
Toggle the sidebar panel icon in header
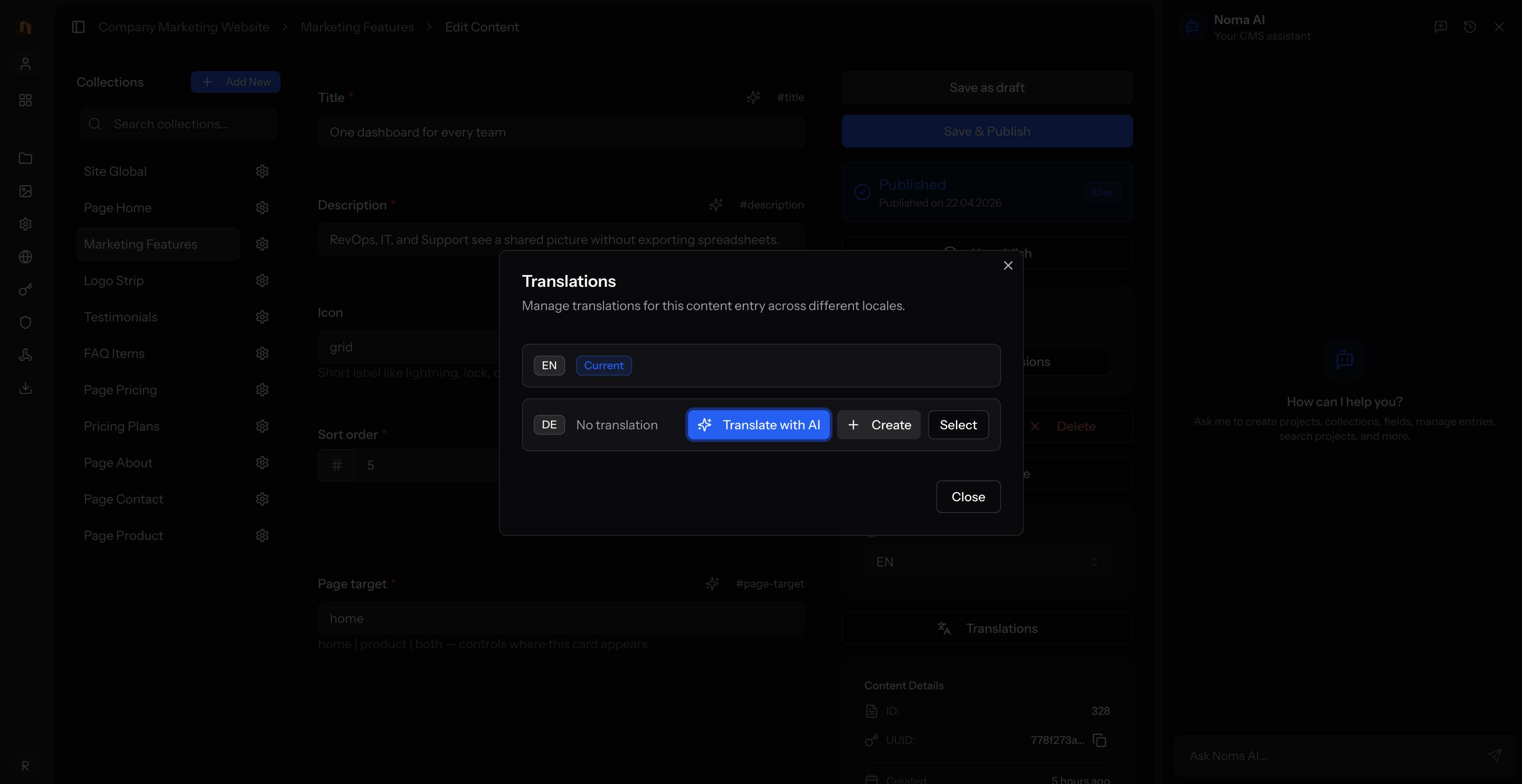tap(78, 27)
